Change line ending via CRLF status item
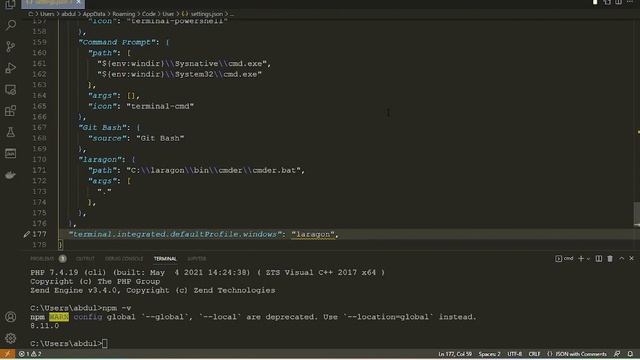 [534, 354]
